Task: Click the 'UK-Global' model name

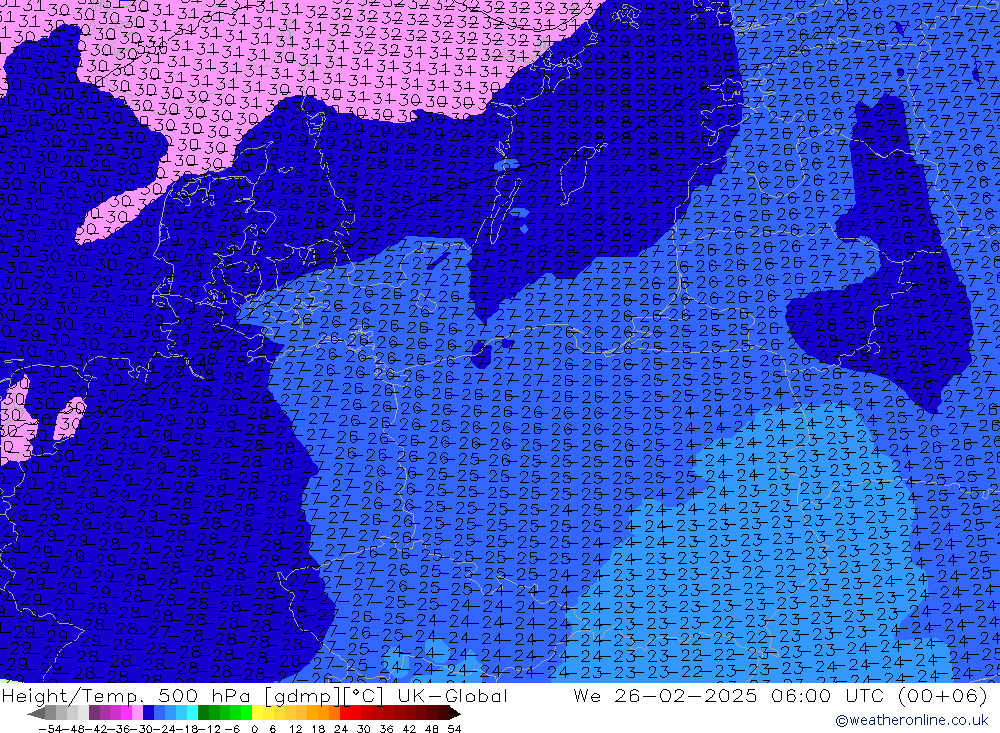Action: (452, 695)
